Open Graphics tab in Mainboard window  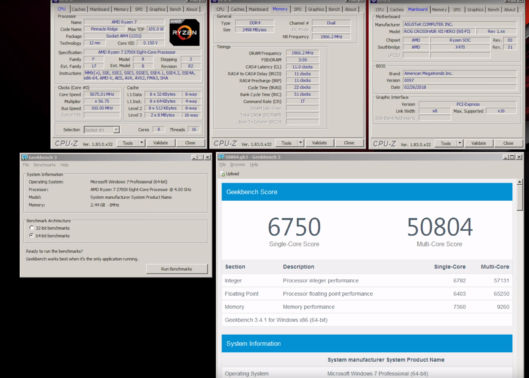coord(475,9)
